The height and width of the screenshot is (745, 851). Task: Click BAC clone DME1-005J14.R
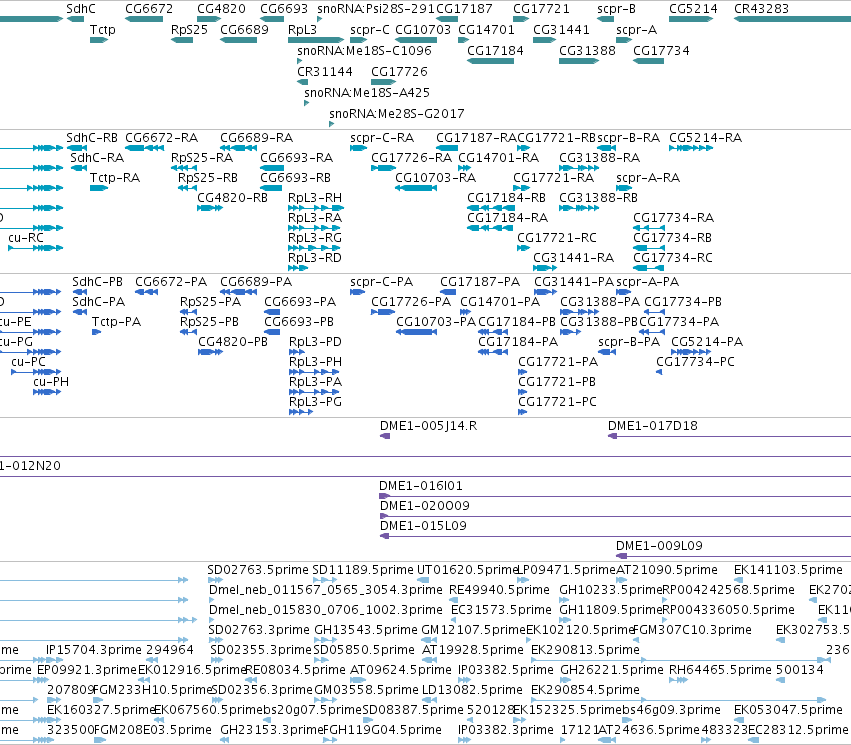pyautogui.click(x=428, y=426)
